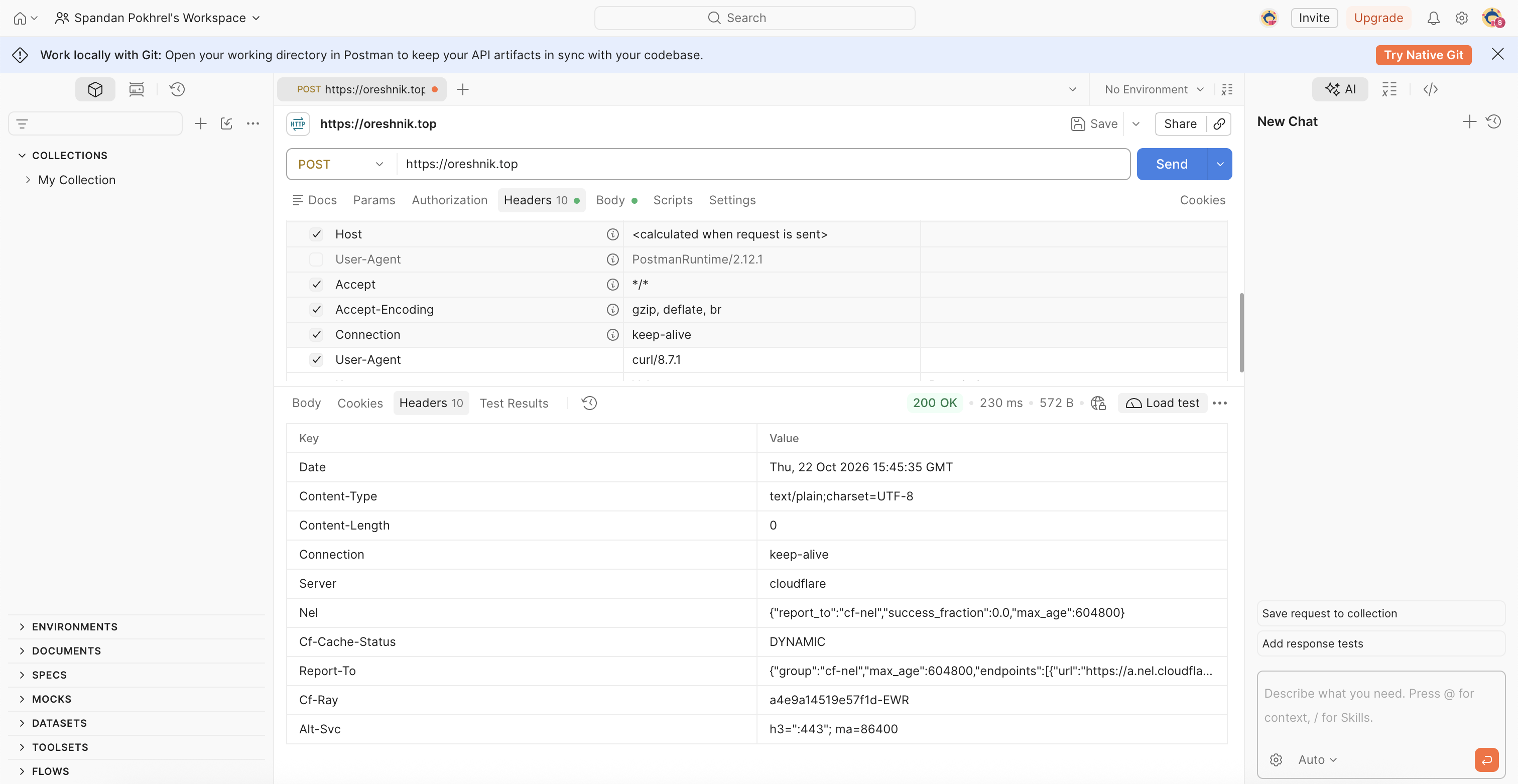1518x784 pixels.
Task: Expand the My Collection tree item
Action: (x=28, y=180)
